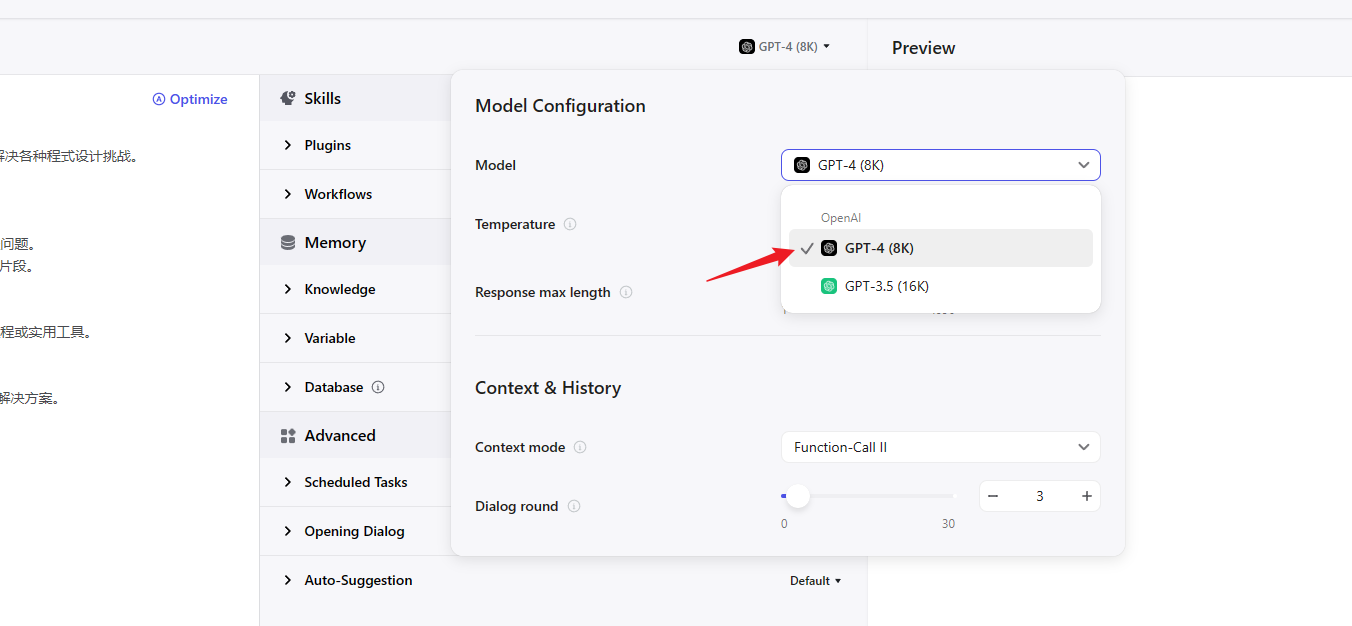Open the Context mode Function-Call II dropdown
Viewport: 1352px width, 626px height.
pyautogui.click(x=940, y=447)
